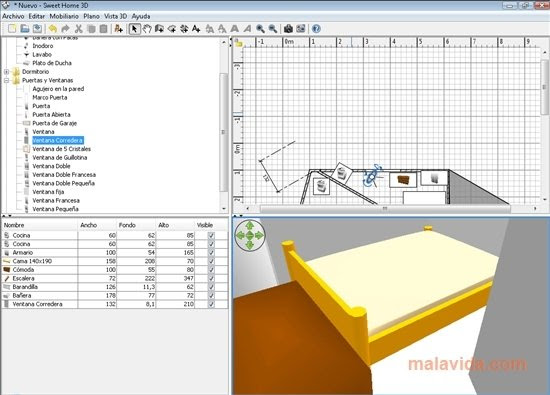Choose the Create walls tool
This screenshot has width=550, height=395.
(159, 29)
